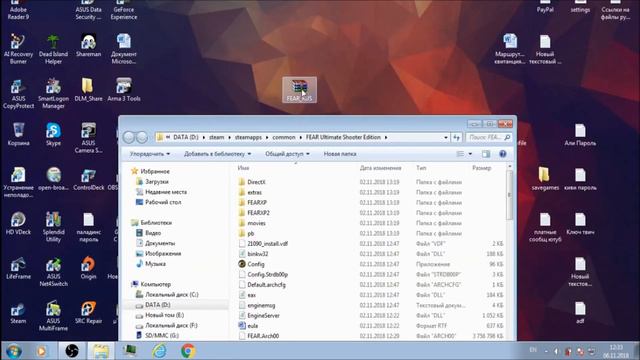Select Arma 3 Tools desktop icon

coord(124,90)
